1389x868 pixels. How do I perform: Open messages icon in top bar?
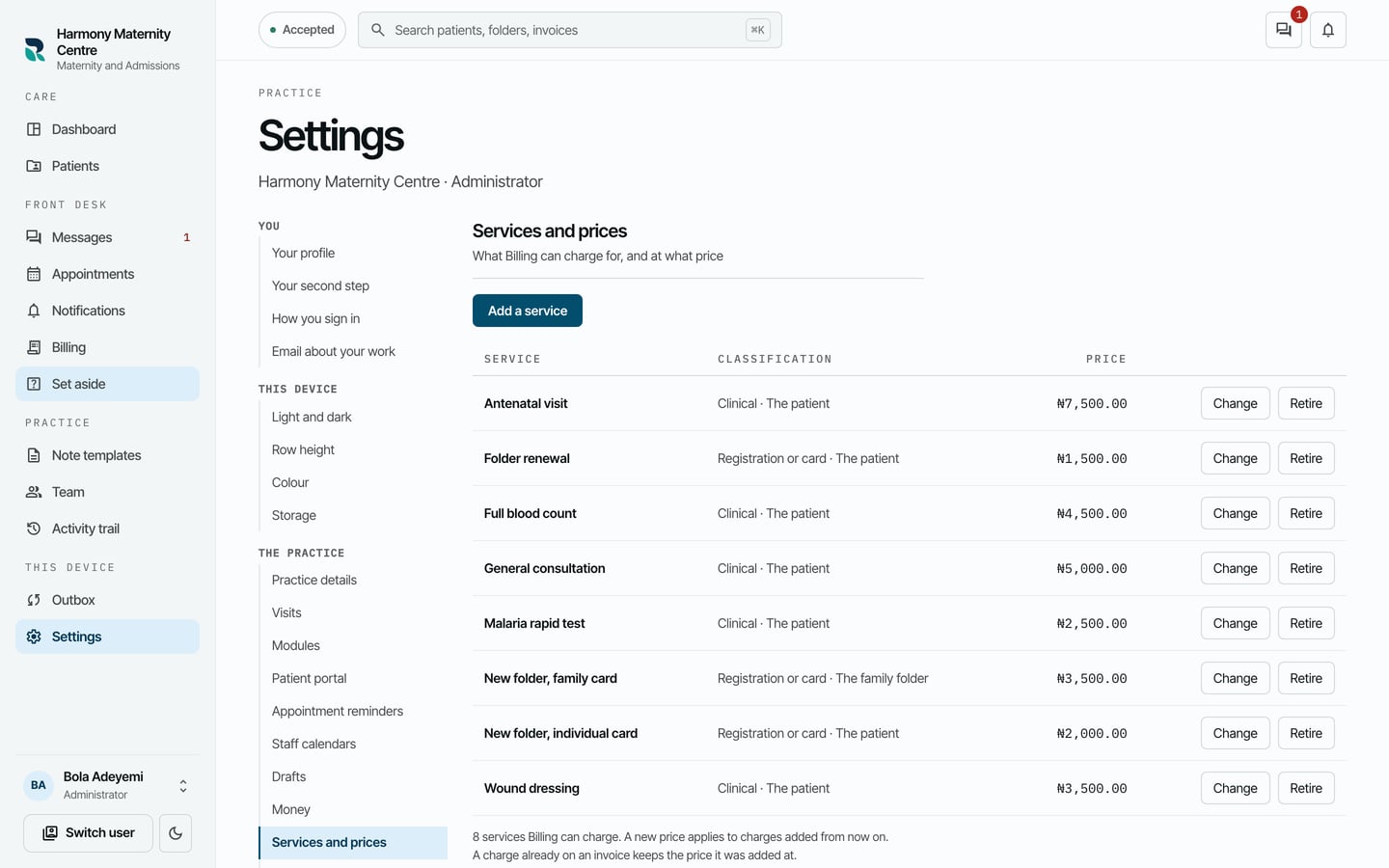(1284, 30)
